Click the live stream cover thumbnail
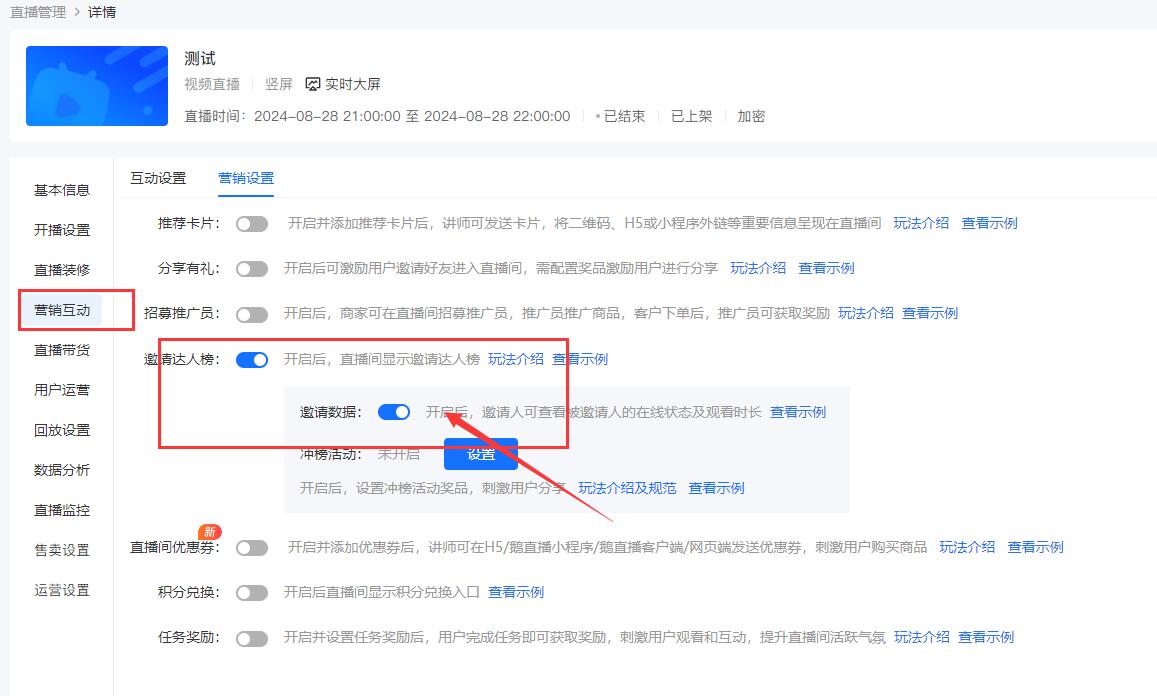 pos(96,86)
